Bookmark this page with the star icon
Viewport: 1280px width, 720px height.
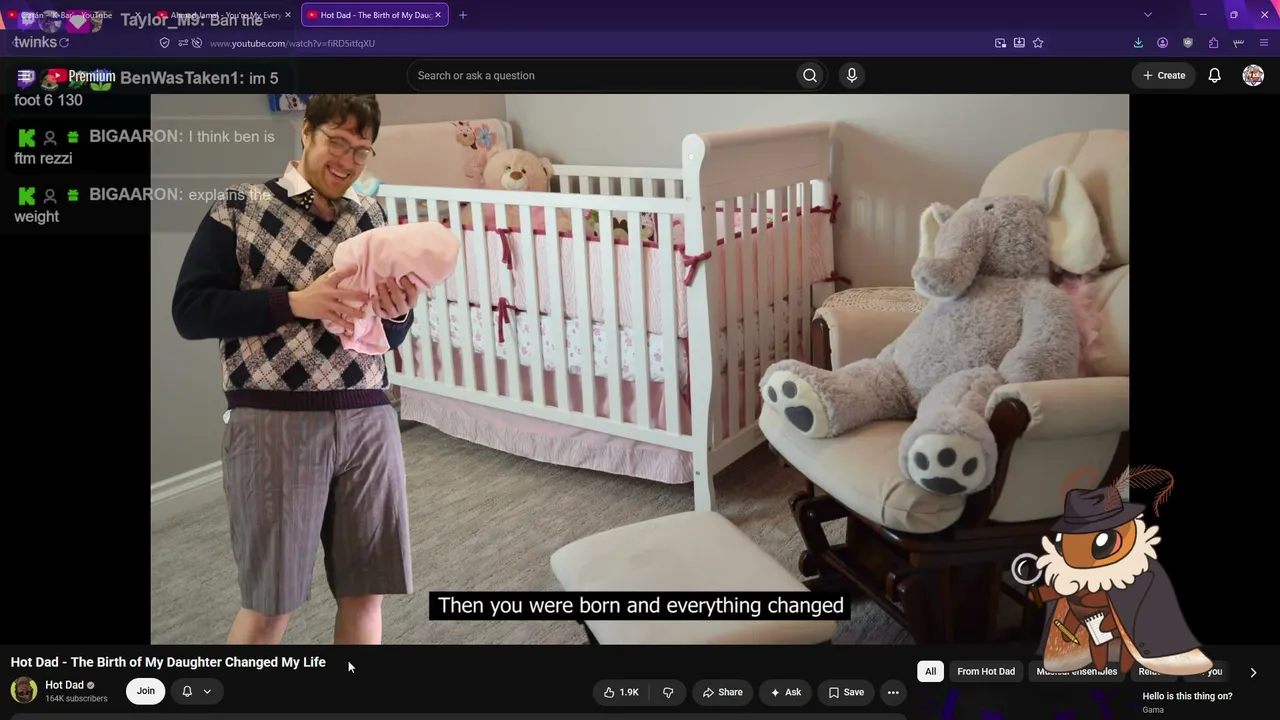(x=1038, y=43)
